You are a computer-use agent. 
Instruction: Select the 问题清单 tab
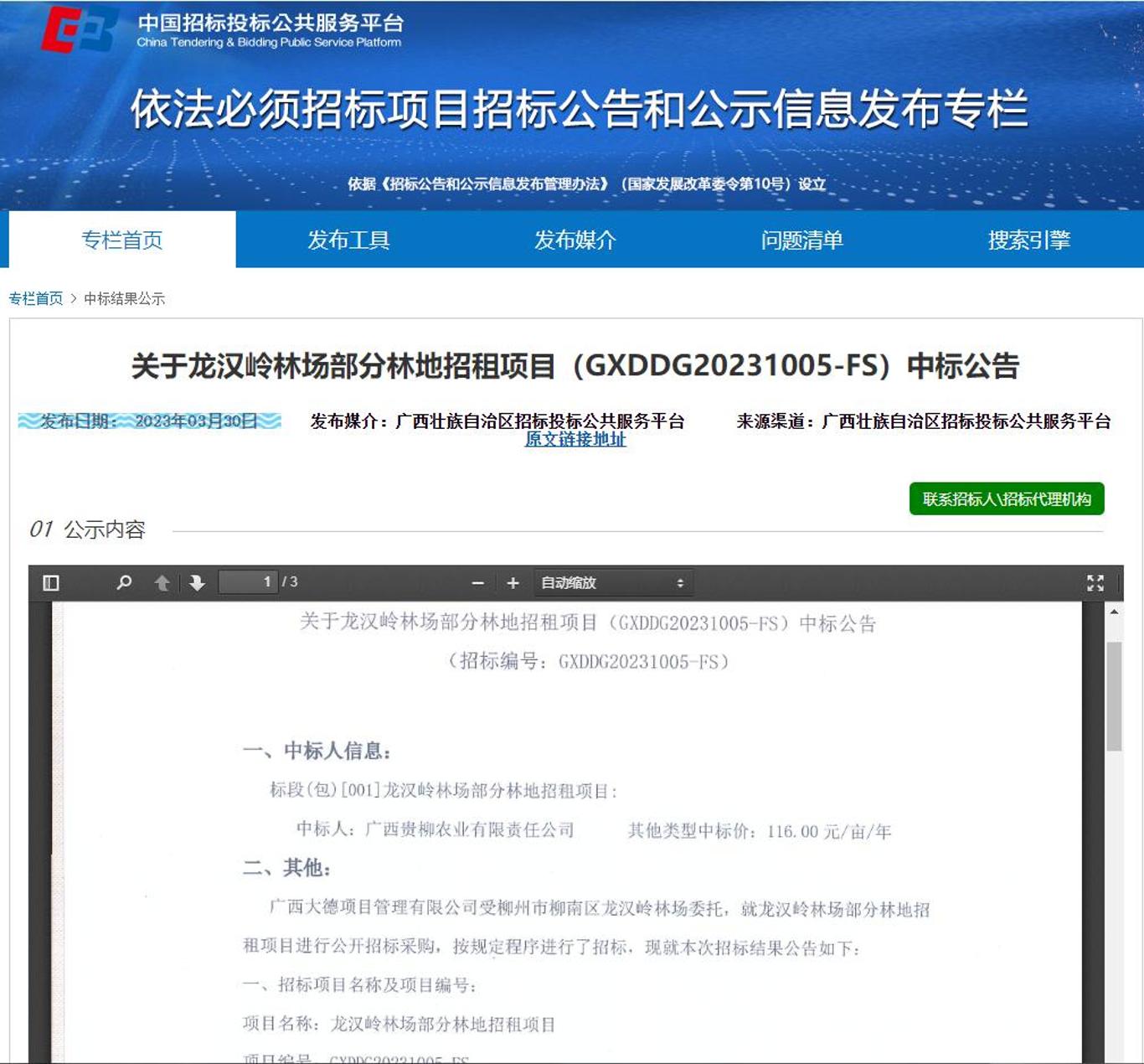click(x=801, y=240)
